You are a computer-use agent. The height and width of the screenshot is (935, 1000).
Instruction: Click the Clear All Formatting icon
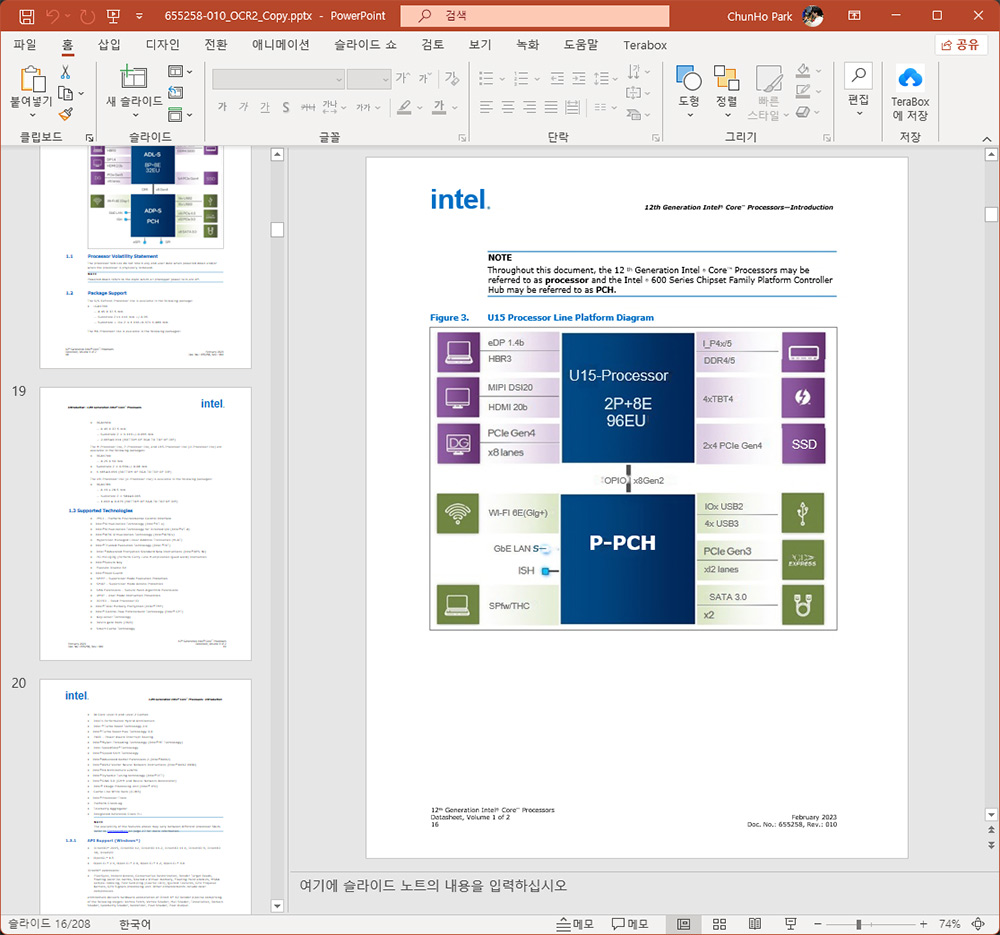click(x=452, y=79)
